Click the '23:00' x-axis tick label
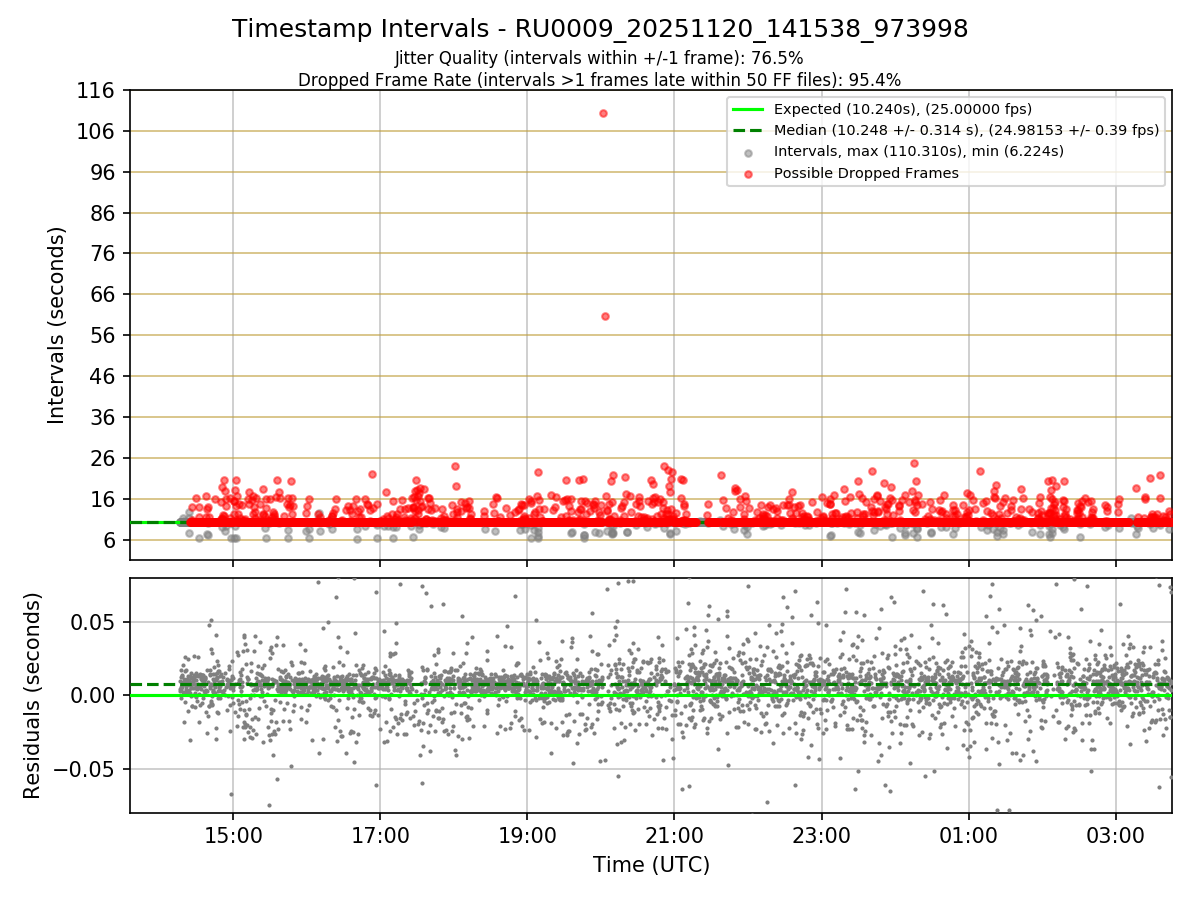The height and width of the screenshot is (900, 1200). click(821, 835)
